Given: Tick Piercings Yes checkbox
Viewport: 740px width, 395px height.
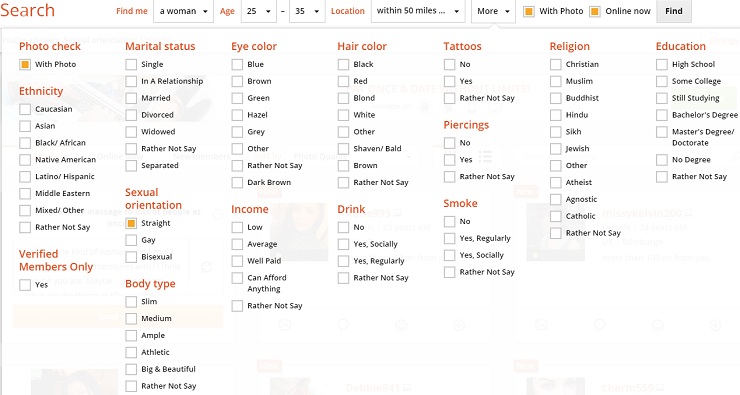Looking at the screenshot, I should coord(450,160).
